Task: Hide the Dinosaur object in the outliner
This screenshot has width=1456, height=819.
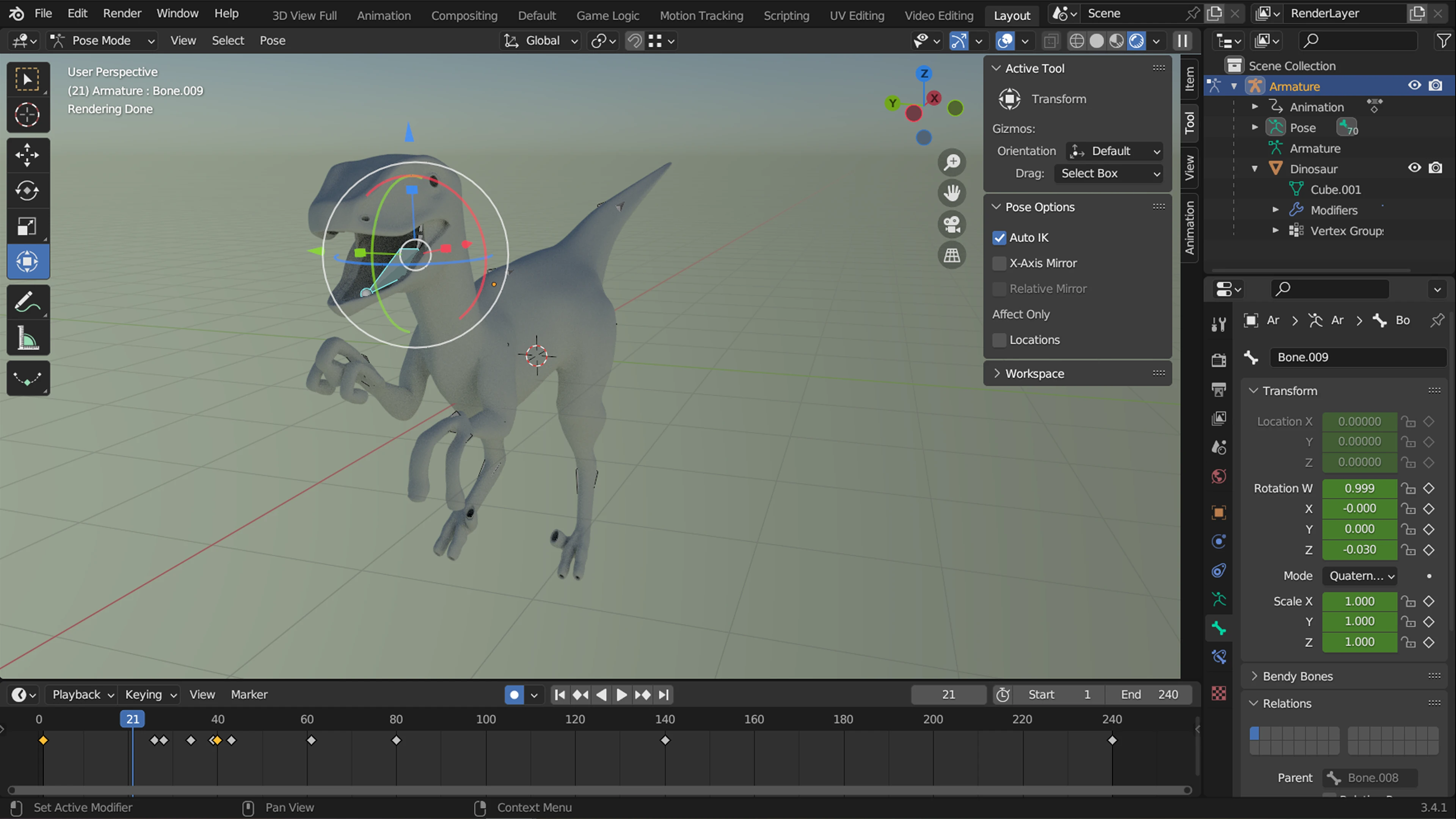Action: coord(1415,168)
